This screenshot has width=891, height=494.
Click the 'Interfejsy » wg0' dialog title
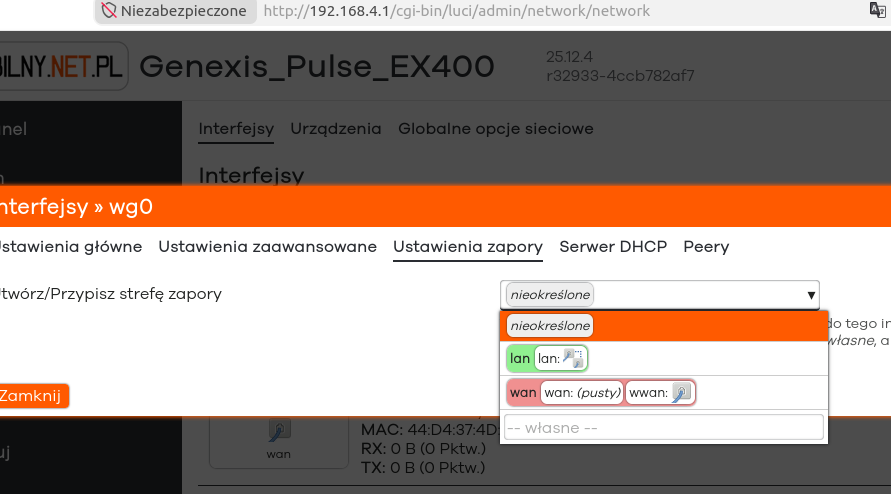coord(76,206)
